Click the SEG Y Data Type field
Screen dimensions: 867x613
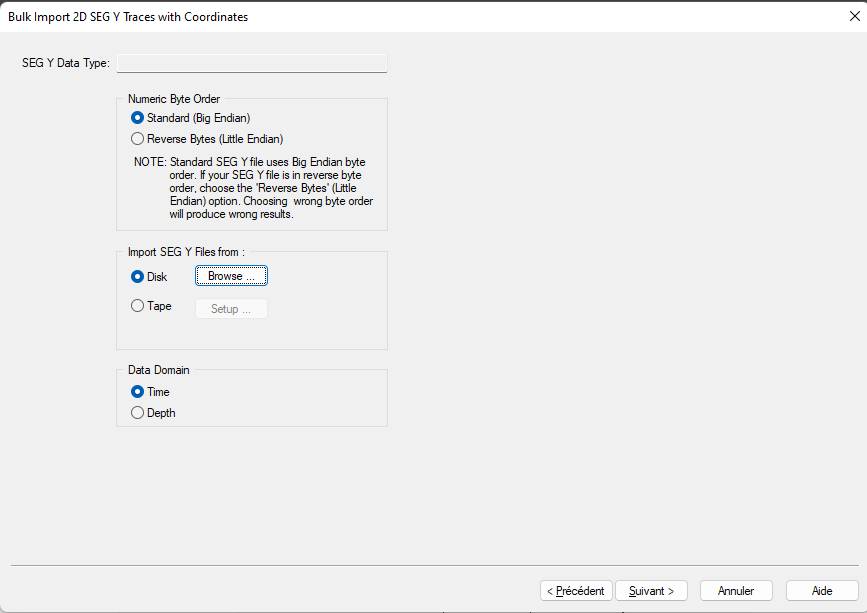tap(252, 64)
